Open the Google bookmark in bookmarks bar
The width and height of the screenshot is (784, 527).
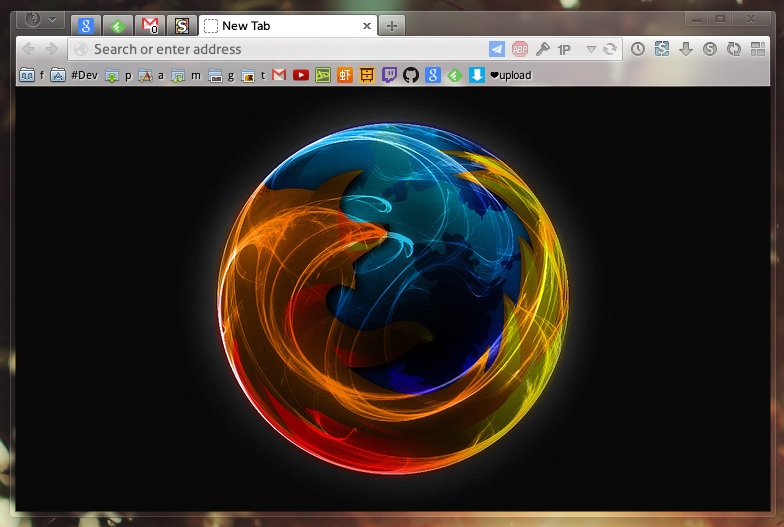433,76
